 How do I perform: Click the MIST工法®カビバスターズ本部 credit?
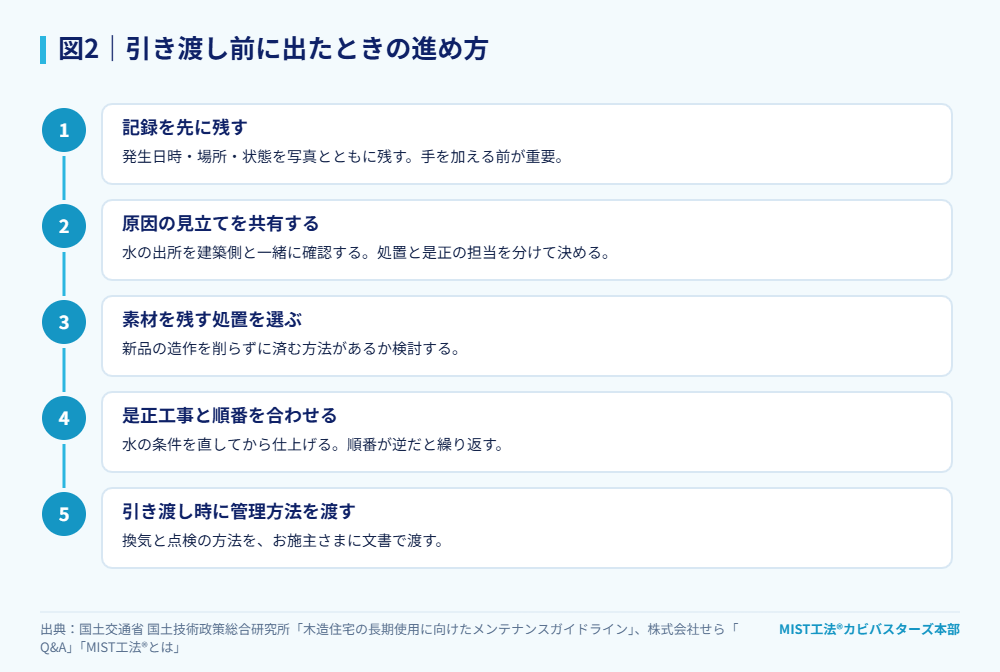click(869, 629)
